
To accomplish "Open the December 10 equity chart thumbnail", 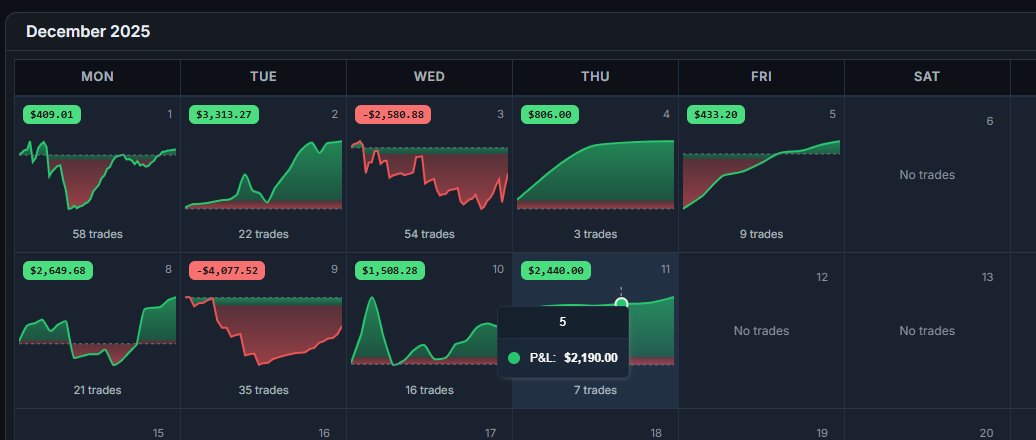I will (429, 330).
